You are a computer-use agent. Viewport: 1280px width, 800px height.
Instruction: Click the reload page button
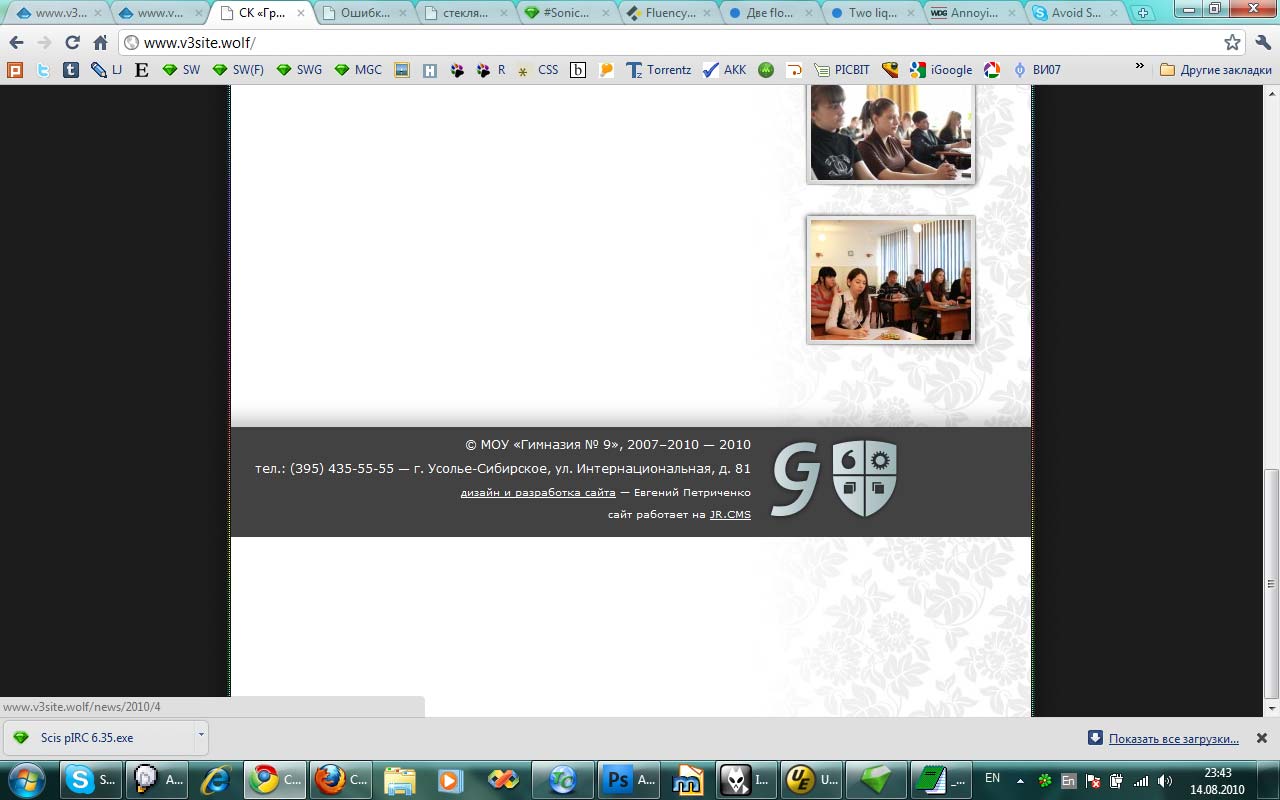[x=72, y=43]
